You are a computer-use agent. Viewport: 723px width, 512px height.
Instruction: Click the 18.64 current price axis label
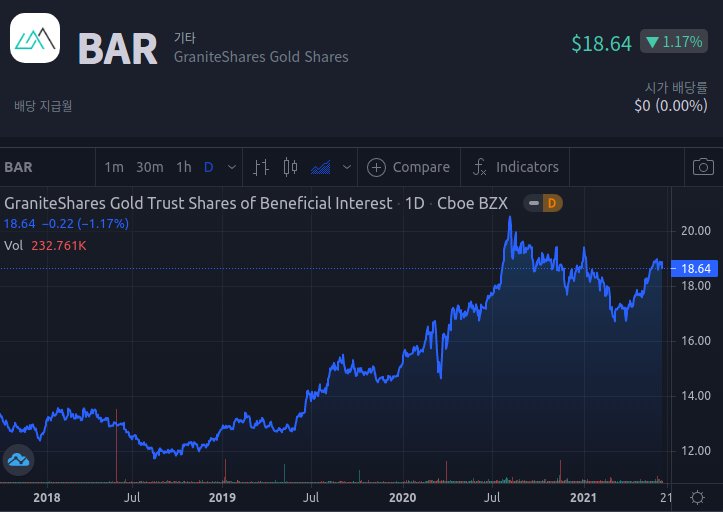tap(694, 268)
